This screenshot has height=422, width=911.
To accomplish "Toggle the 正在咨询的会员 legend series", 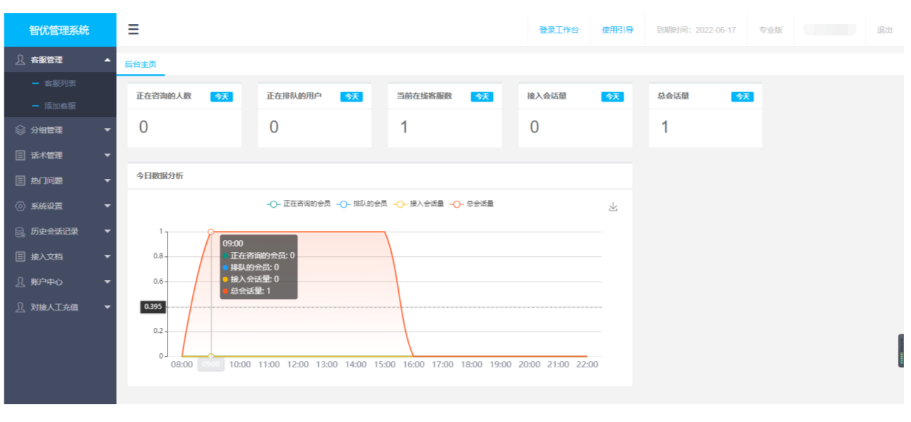I will pos(299,203).
